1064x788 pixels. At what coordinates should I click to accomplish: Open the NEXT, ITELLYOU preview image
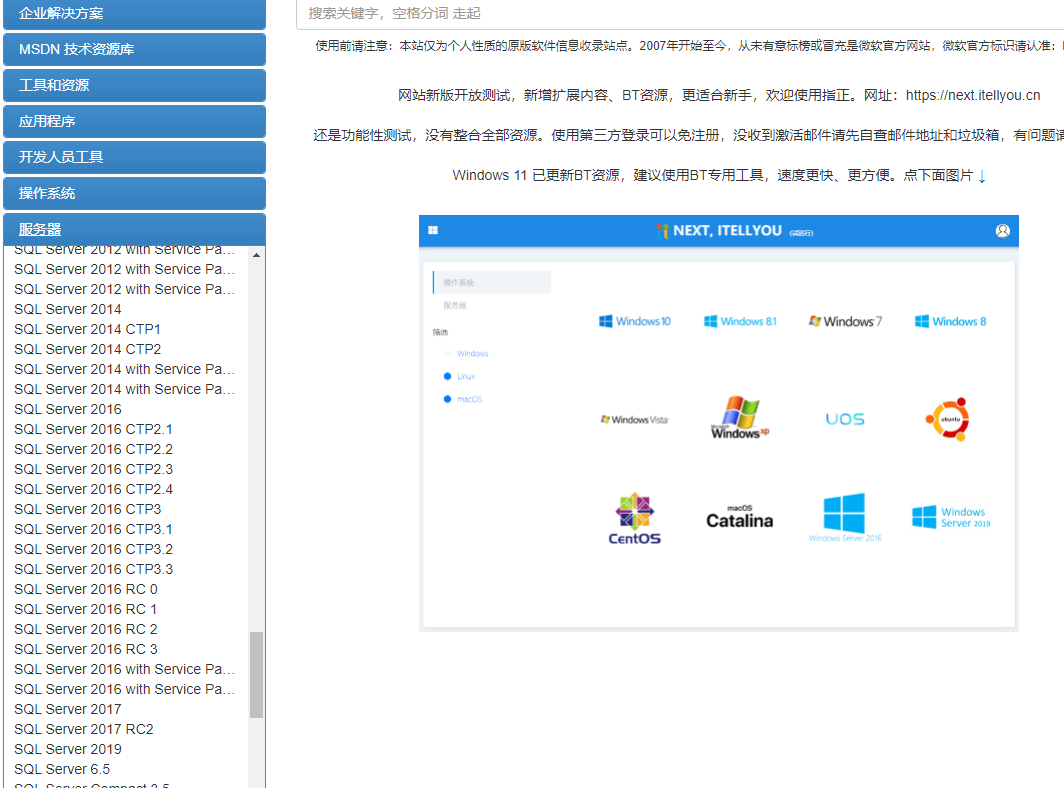coord(719,424)
